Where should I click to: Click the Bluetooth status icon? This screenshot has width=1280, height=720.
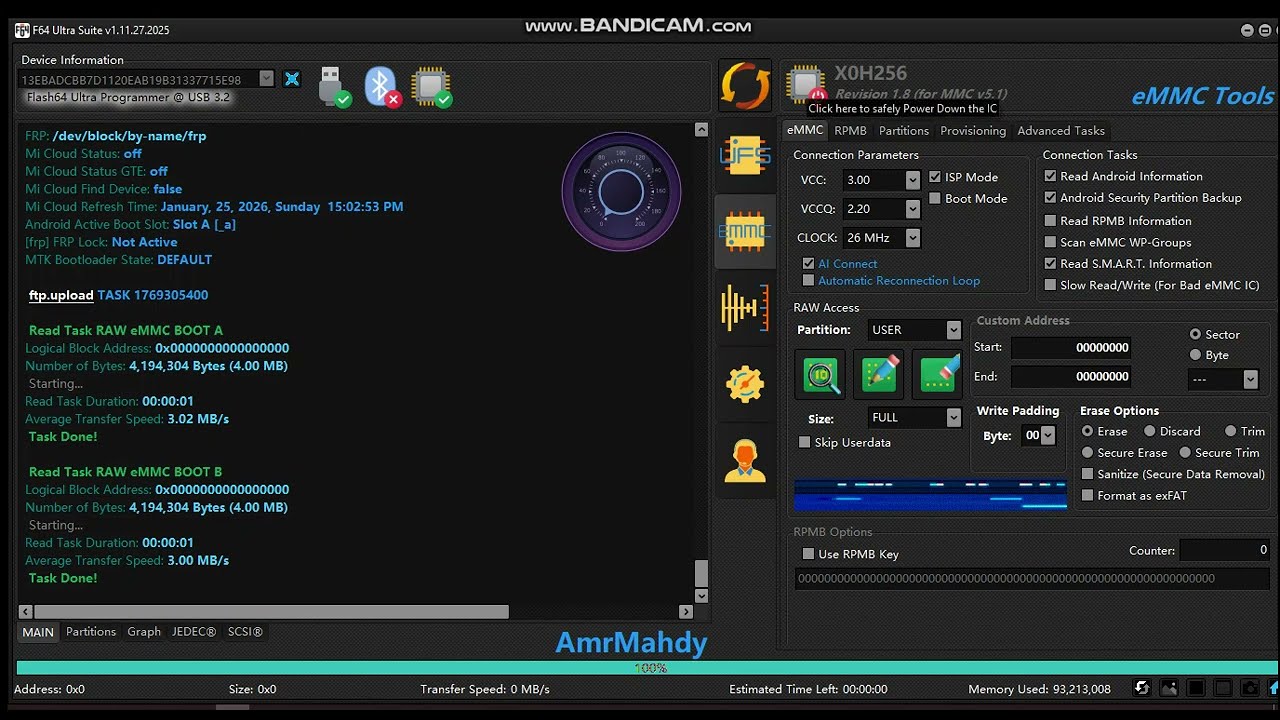point(382,87)
